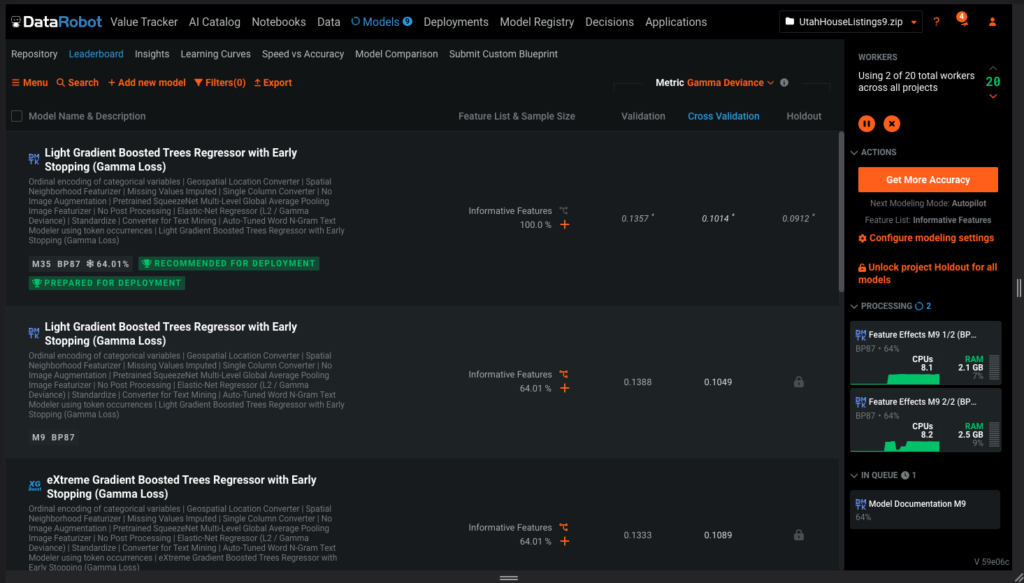Open the Leaderboard Menu
The image size is (1024, 583).
click(x=29, y=83)
